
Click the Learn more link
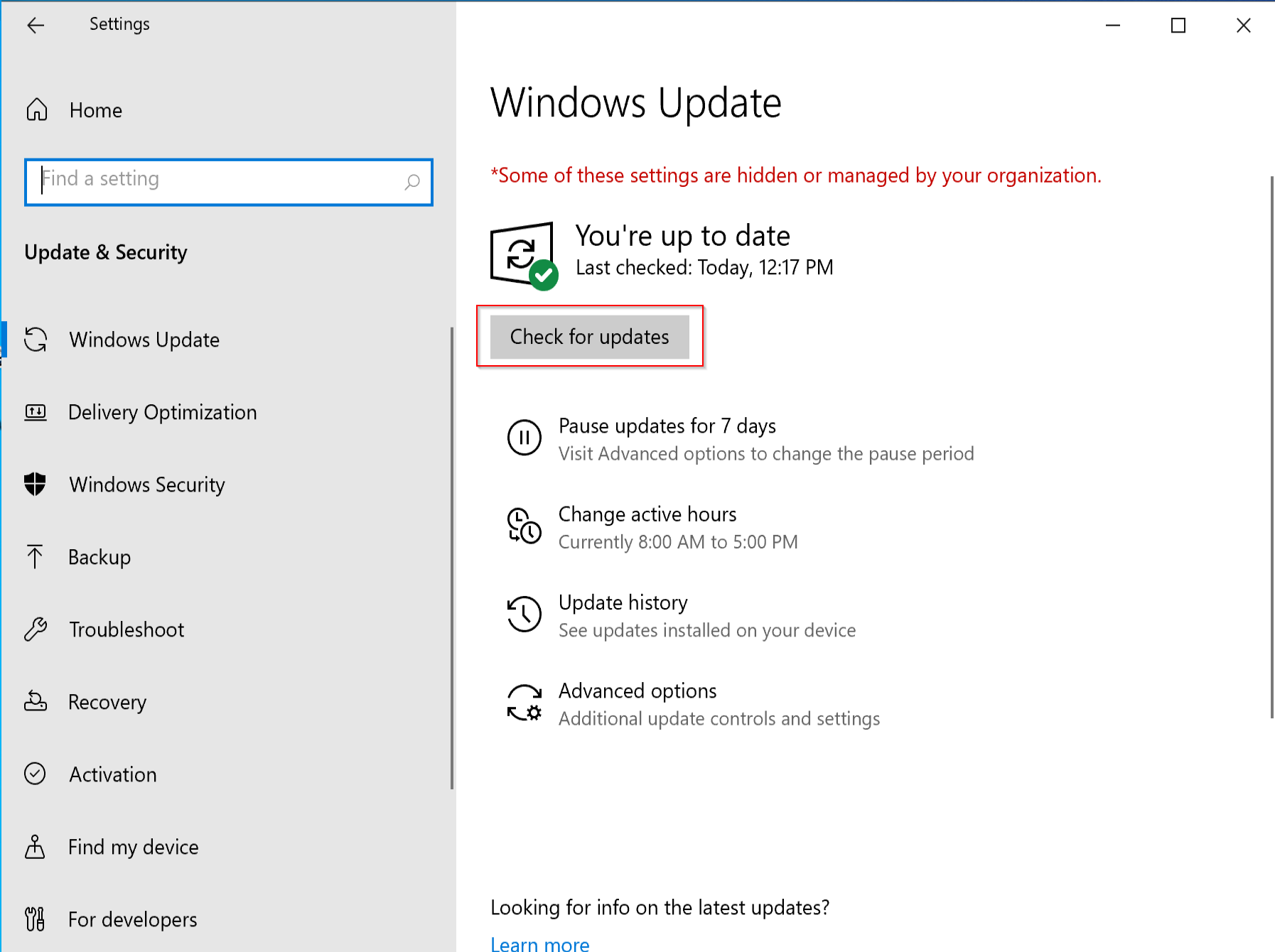540,943
